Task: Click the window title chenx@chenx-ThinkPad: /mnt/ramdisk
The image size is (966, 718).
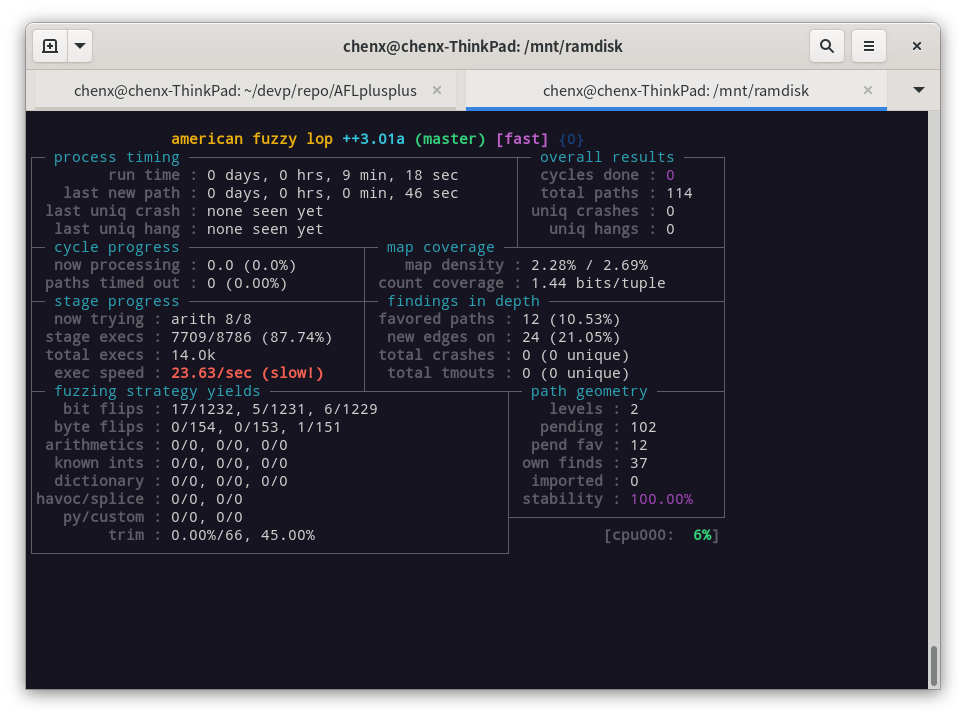Action: (x=482, y=46)
